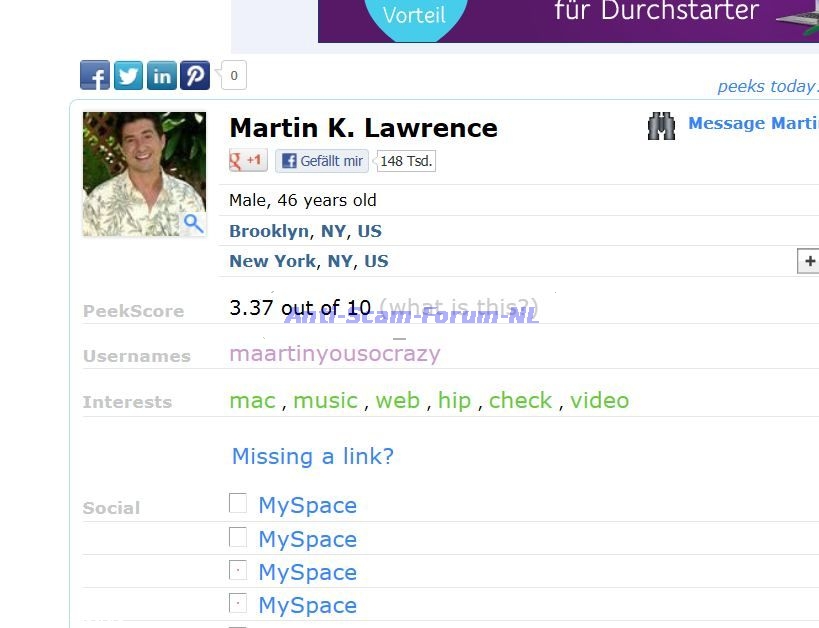Open the Message Martin link
This screenshot has width=819, height=628.
(753, 124)
